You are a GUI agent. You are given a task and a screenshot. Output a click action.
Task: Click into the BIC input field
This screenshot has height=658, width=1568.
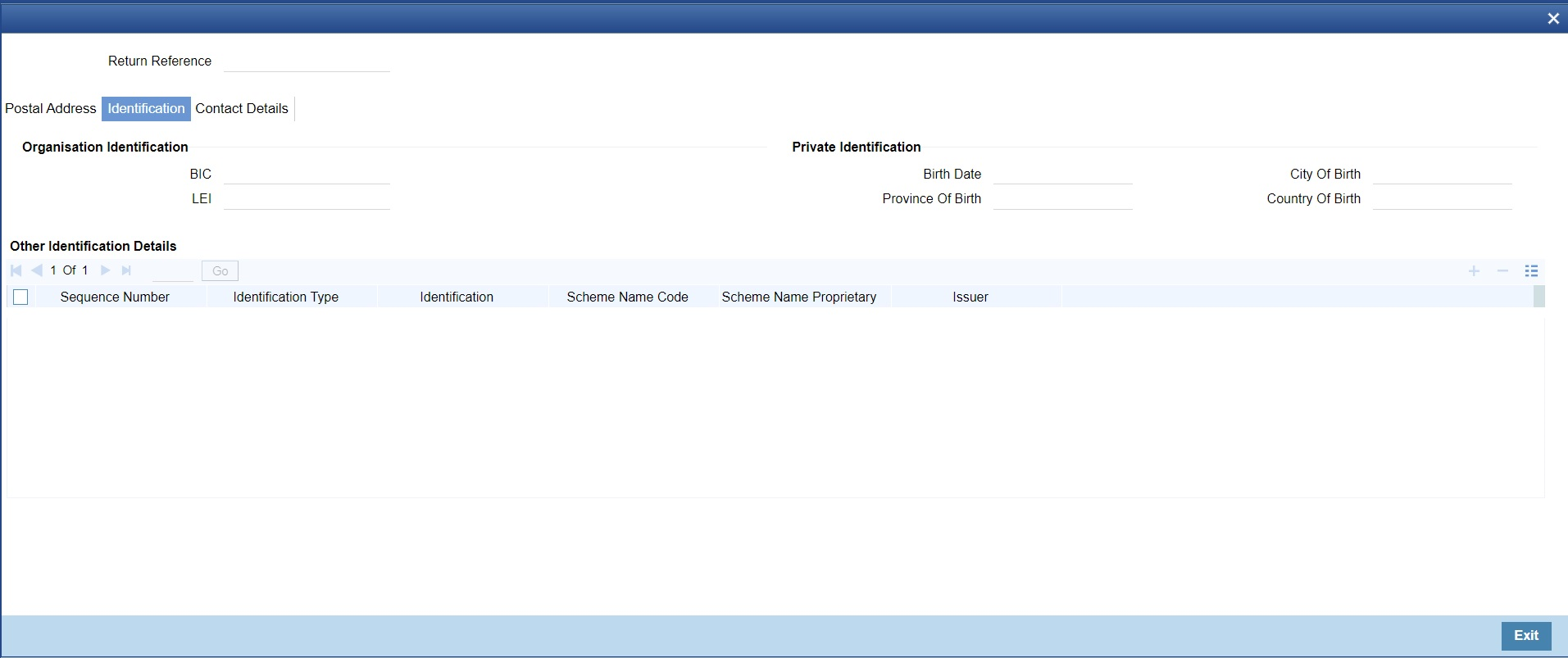pos(307,174)
